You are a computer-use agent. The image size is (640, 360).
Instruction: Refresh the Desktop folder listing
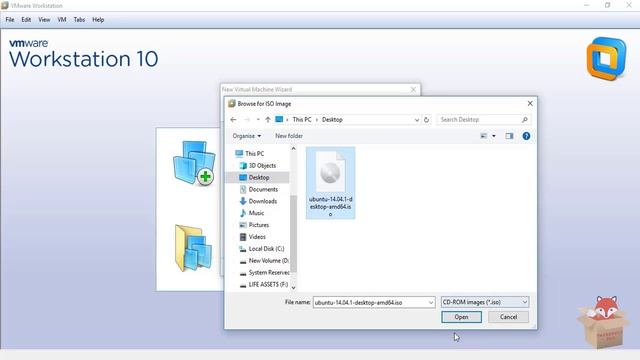pyautogui.click(x=427, y=120)
